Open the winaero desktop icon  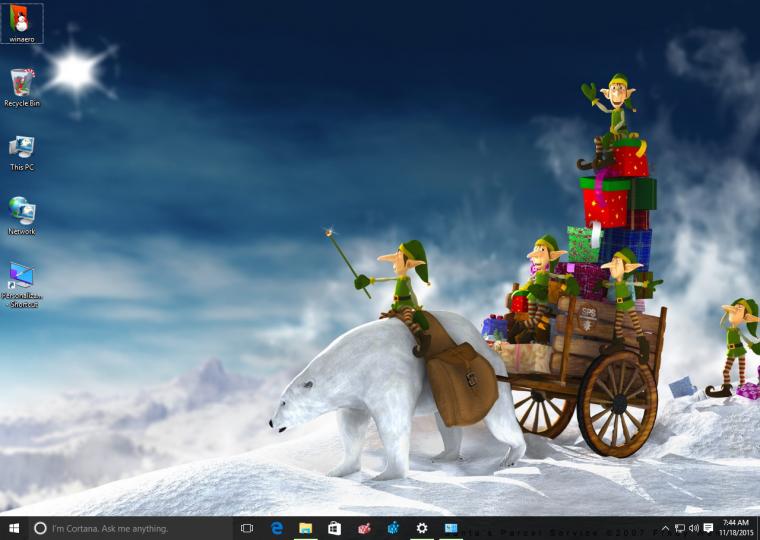pyautogui.click(x=22, y=23)
